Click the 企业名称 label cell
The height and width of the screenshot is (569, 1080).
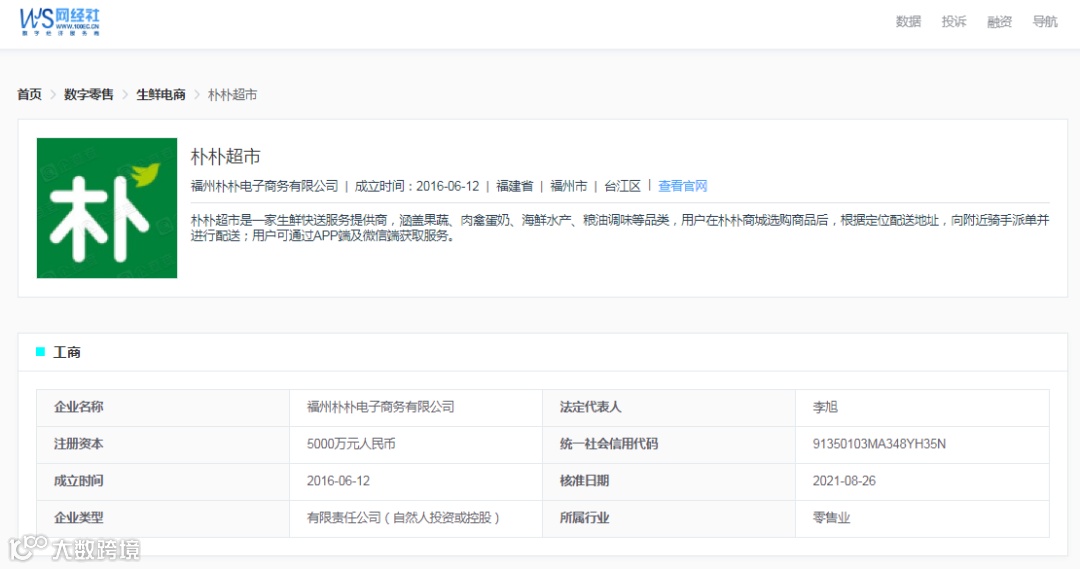pyautogui.click(x=163, y=407)
